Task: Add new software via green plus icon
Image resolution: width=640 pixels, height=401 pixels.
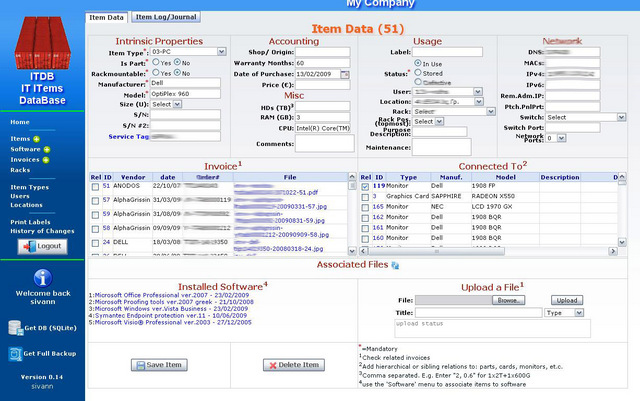Action: coord(47,149)
